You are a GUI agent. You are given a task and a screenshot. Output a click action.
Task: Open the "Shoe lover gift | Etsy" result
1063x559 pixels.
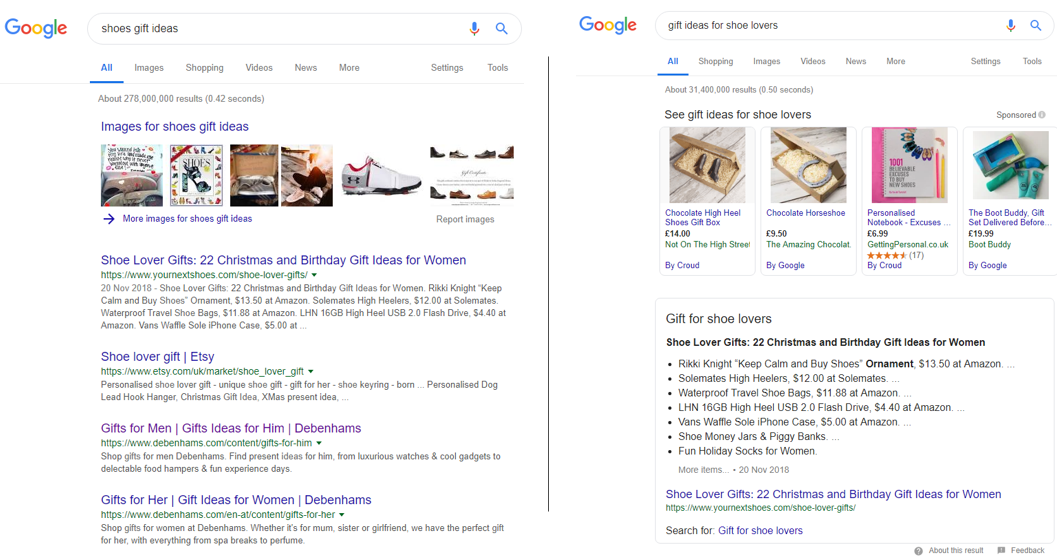157,356
